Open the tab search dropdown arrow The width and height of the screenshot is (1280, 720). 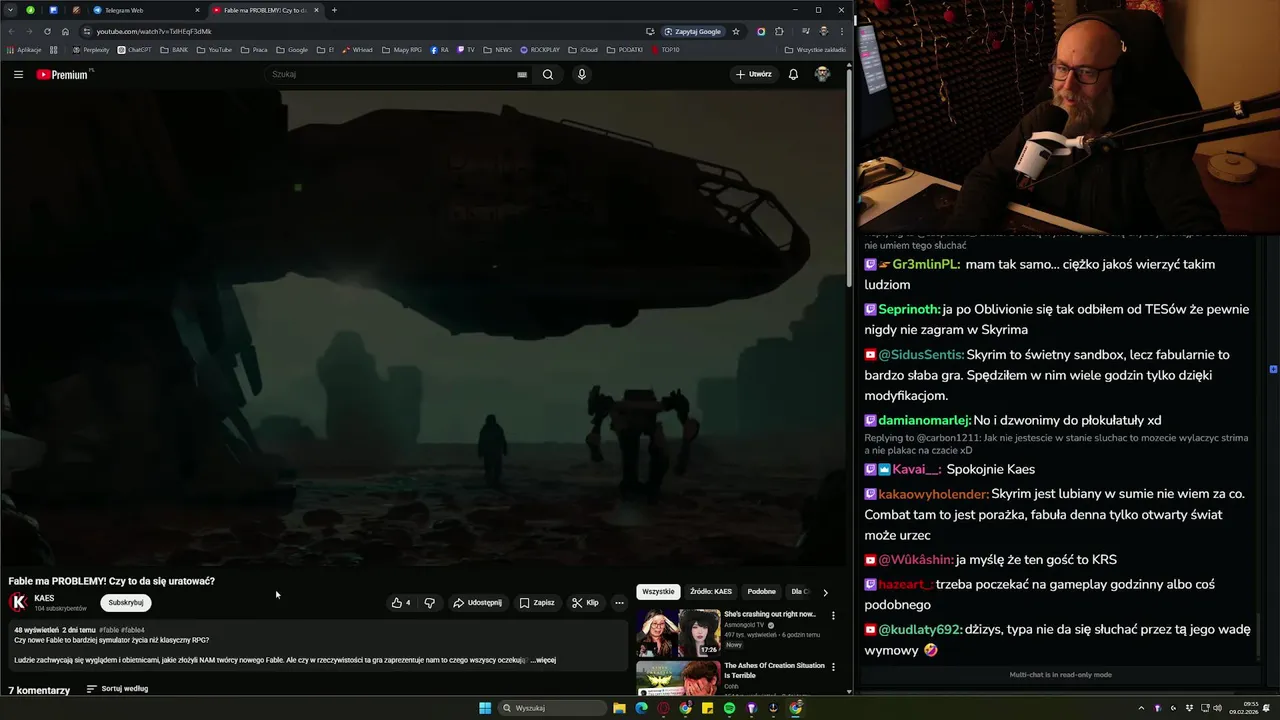pyautogui.click(x=9, y=10)
